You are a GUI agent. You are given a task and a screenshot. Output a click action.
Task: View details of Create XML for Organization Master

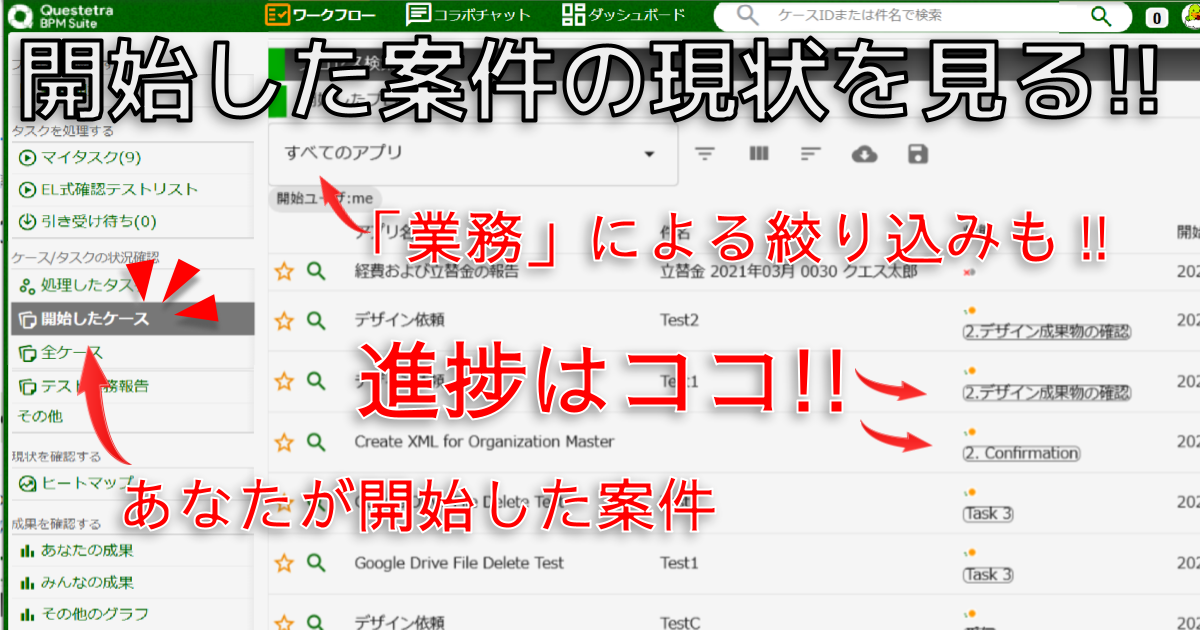317,441
